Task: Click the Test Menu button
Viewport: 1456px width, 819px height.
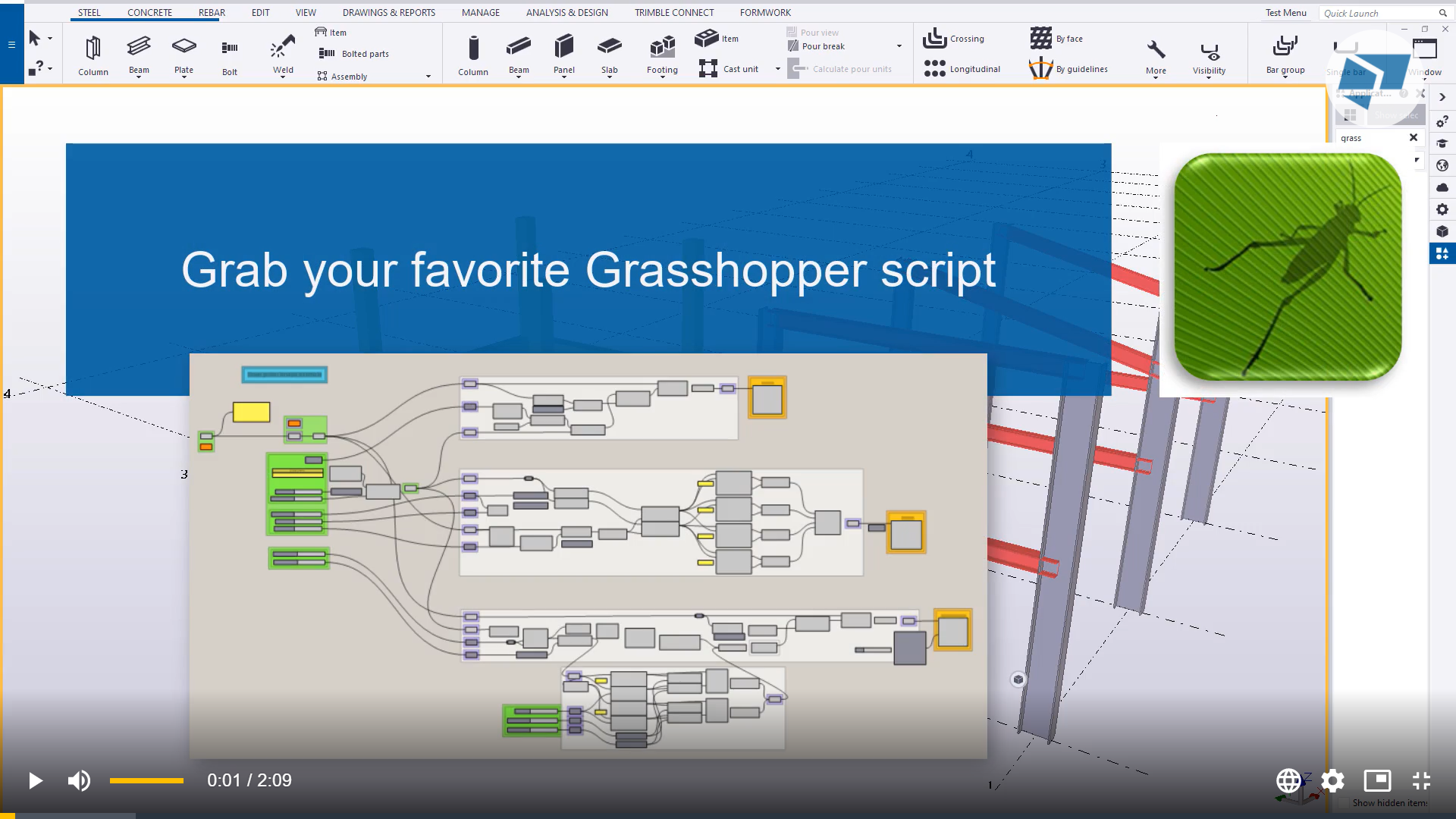Action: click(x=1285, y=13)
